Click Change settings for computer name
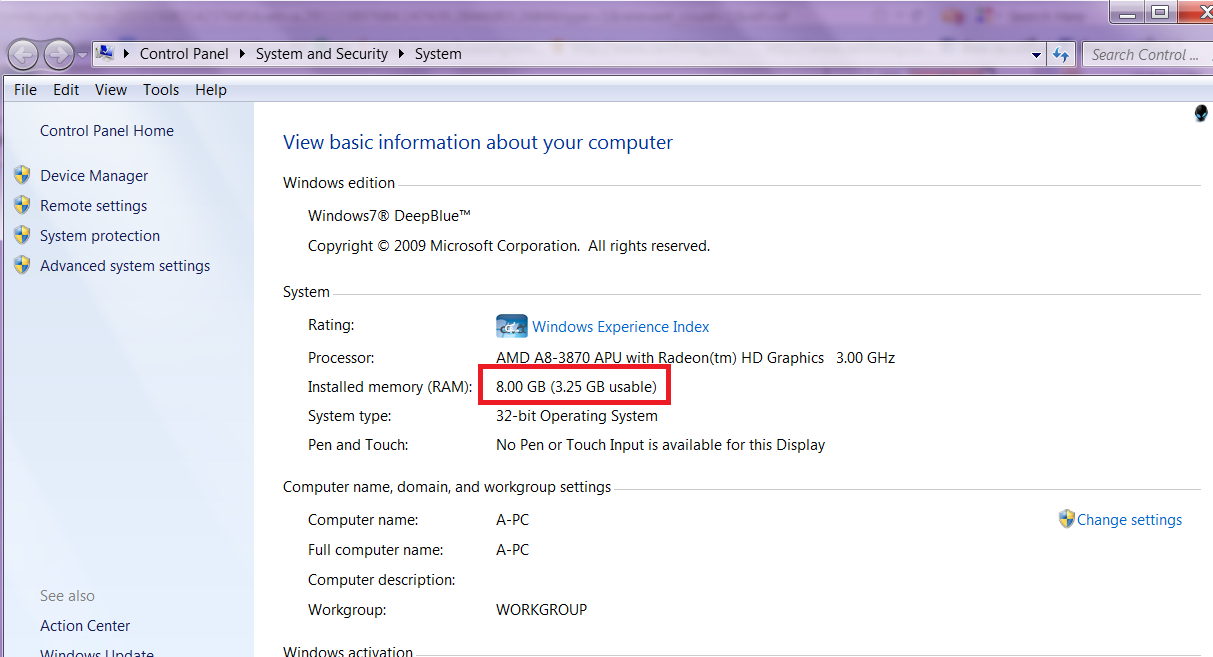The image size is (1213, 657). (1129, 520)
